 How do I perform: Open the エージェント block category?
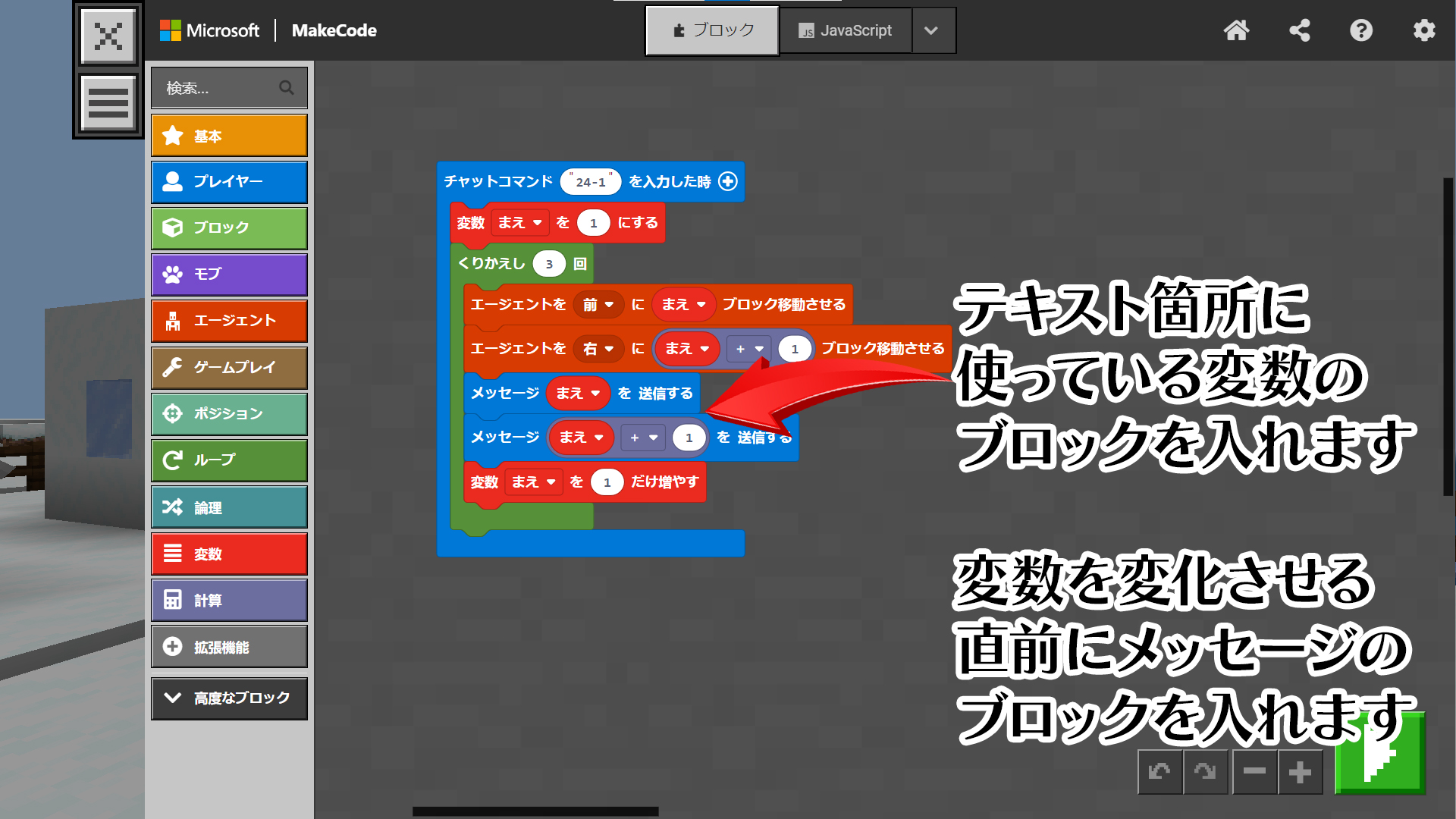229,321
